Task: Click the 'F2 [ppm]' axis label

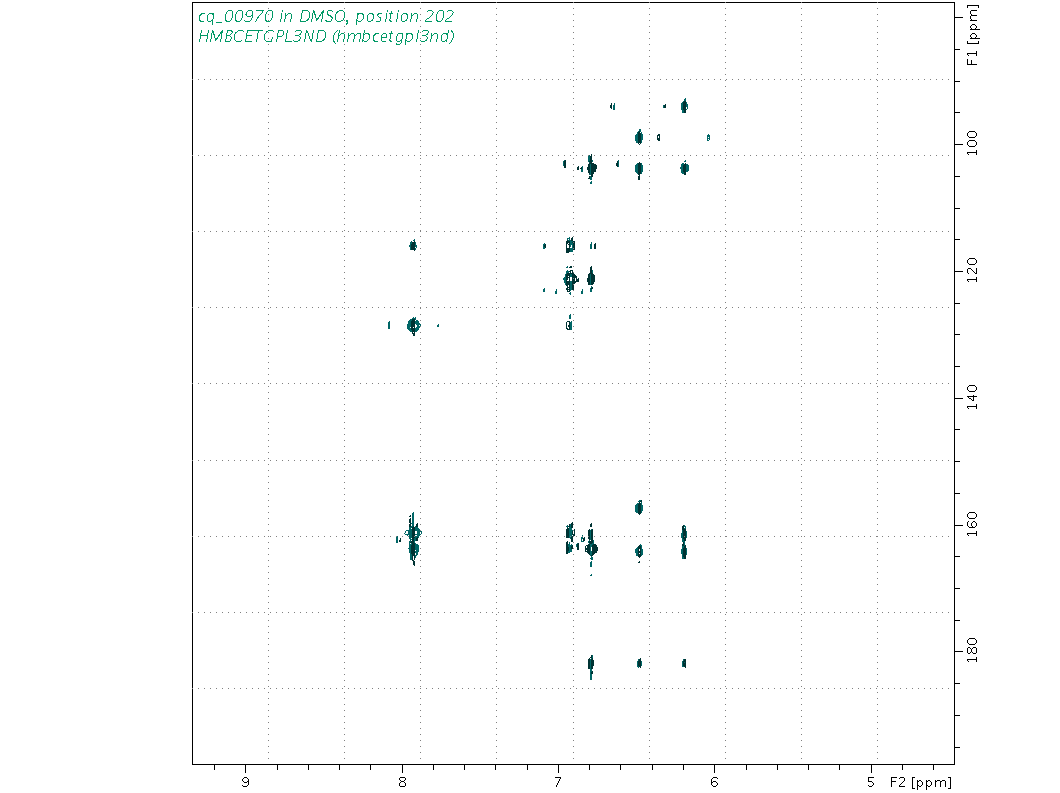Action: click(x=921, y=782)
